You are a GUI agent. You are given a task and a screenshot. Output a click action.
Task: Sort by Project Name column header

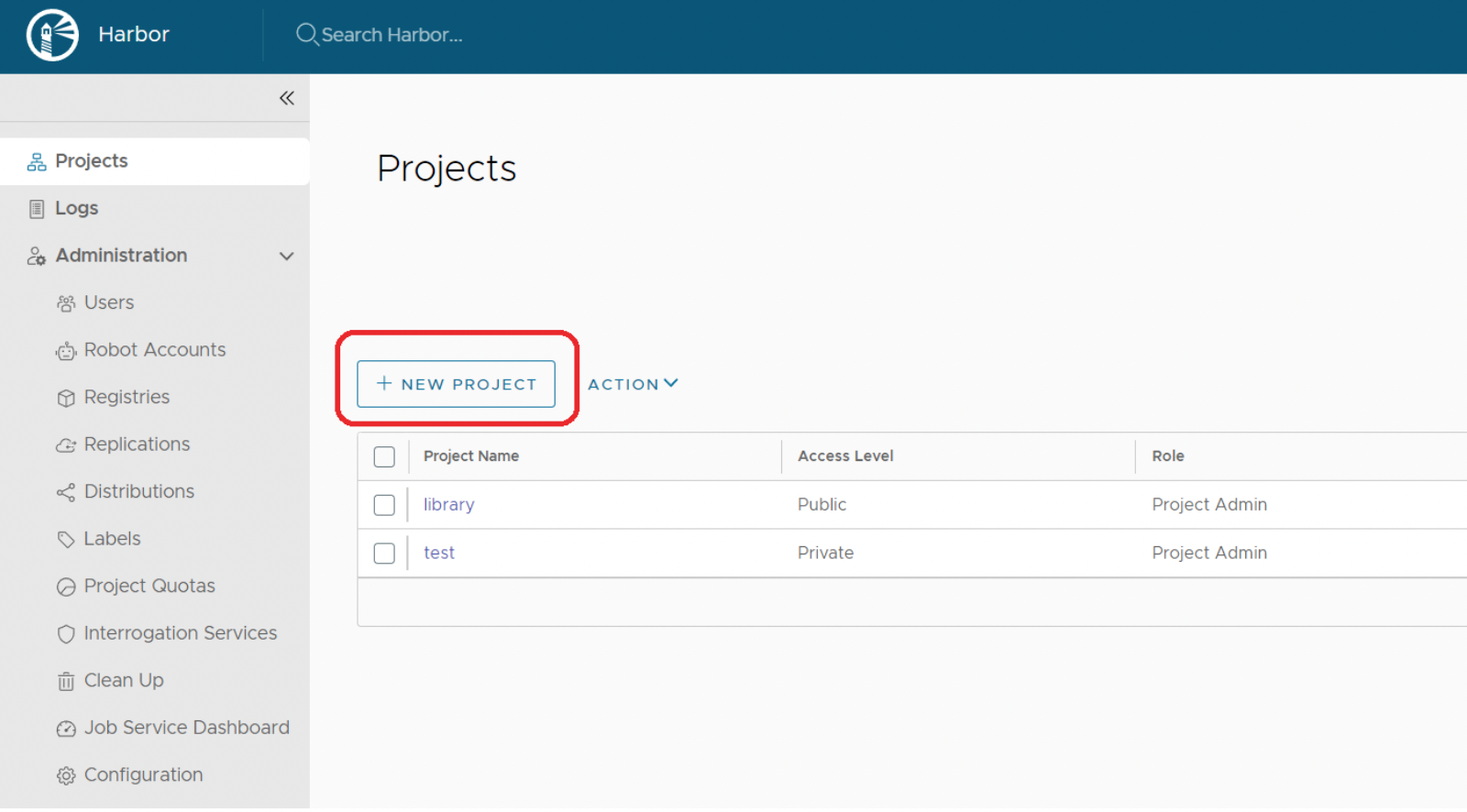click(471, 456)
